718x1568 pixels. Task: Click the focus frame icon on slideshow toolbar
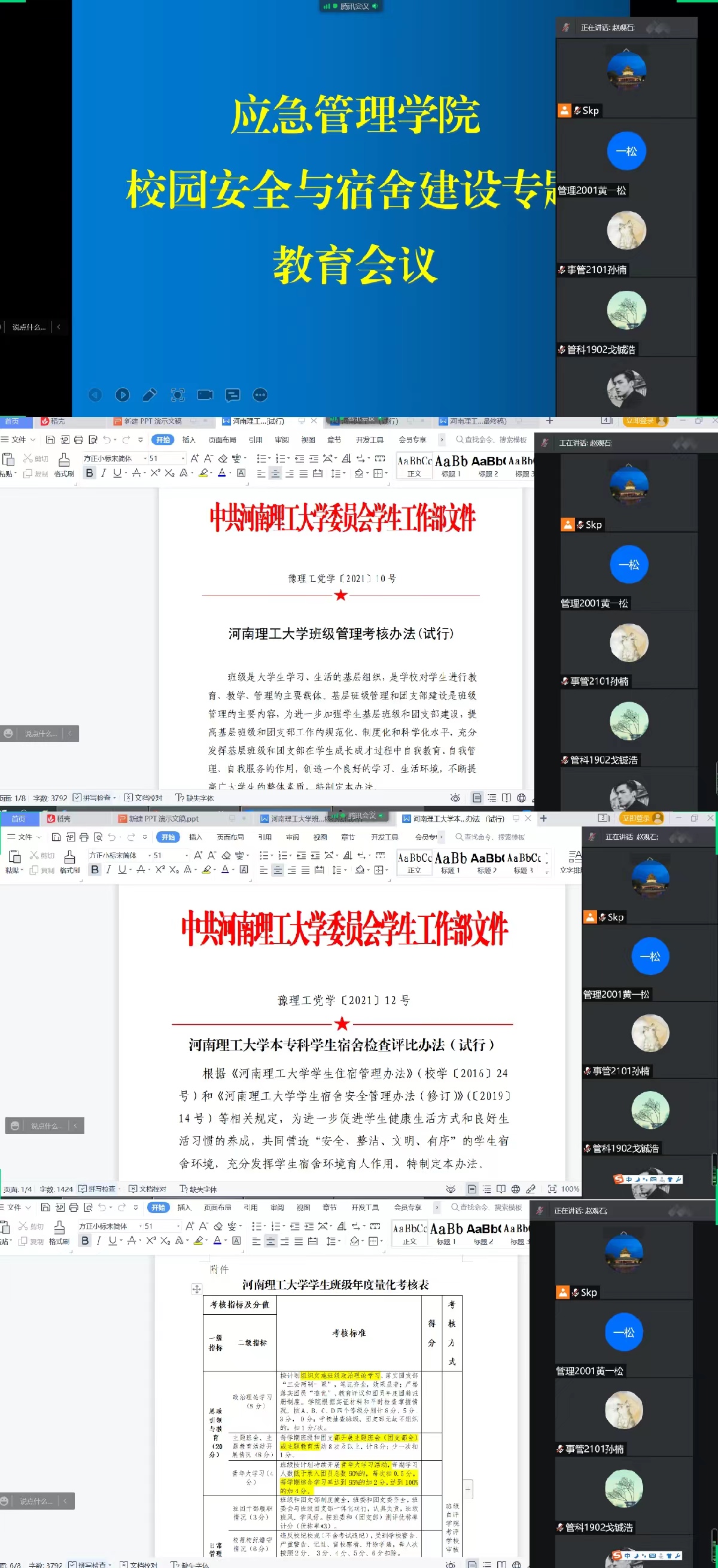pyautogui.click(x=178, y=395)
